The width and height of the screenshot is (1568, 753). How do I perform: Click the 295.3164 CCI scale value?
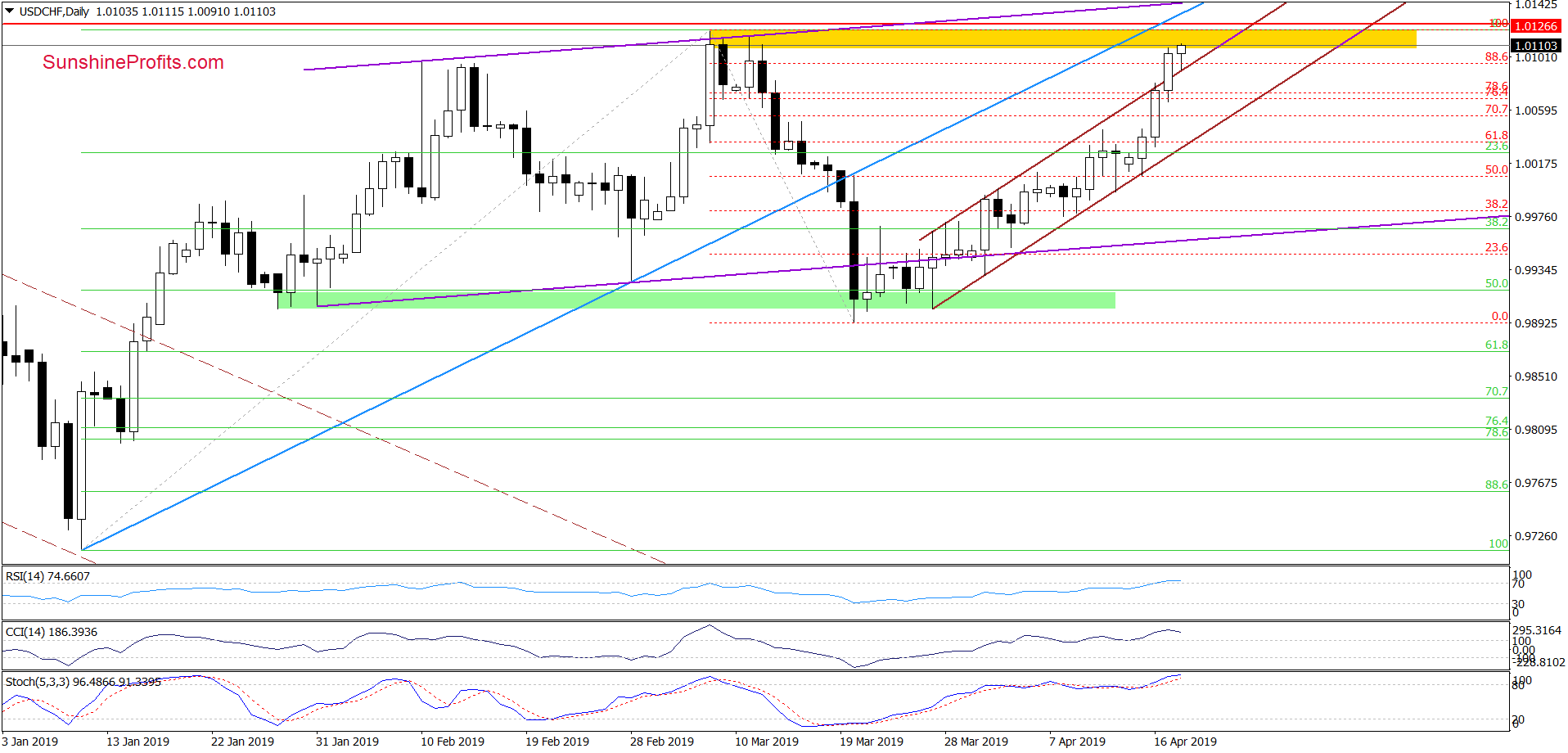coord(1537,630)
